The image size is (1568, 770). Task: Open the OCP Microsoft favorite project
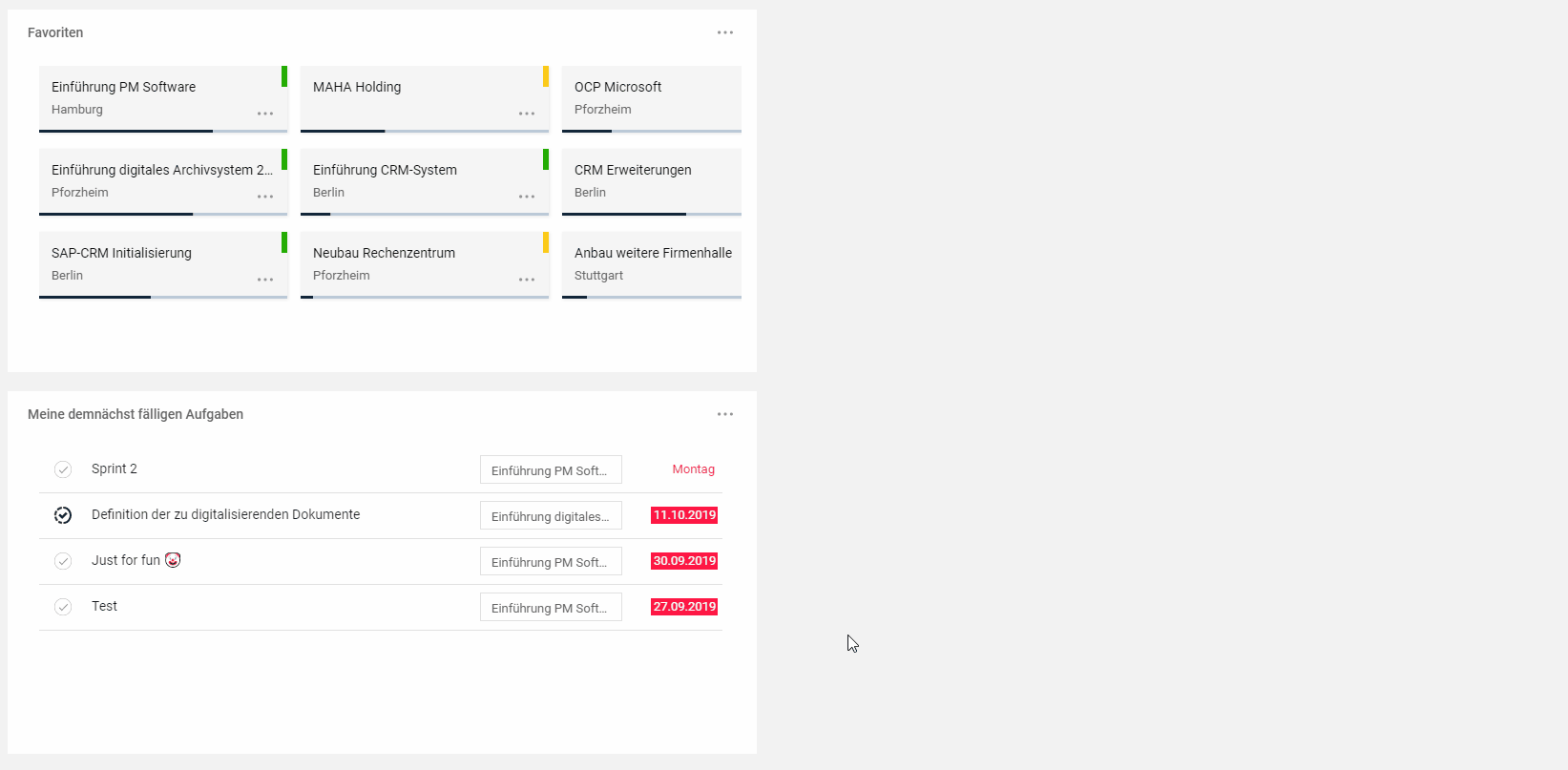[x=651, y=97]
